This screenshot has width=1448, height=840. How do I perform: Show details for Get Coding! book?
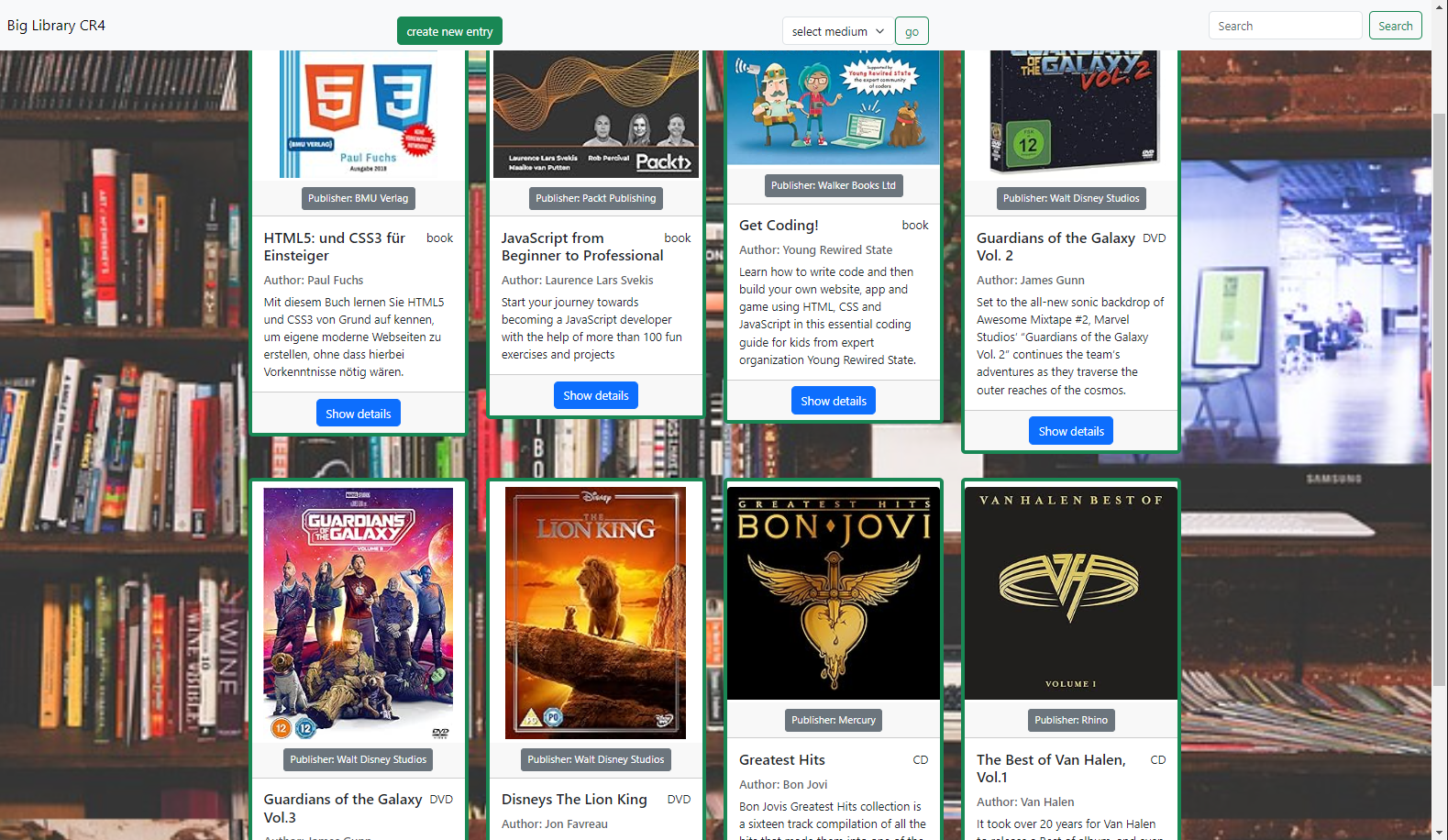coord(834,401)
